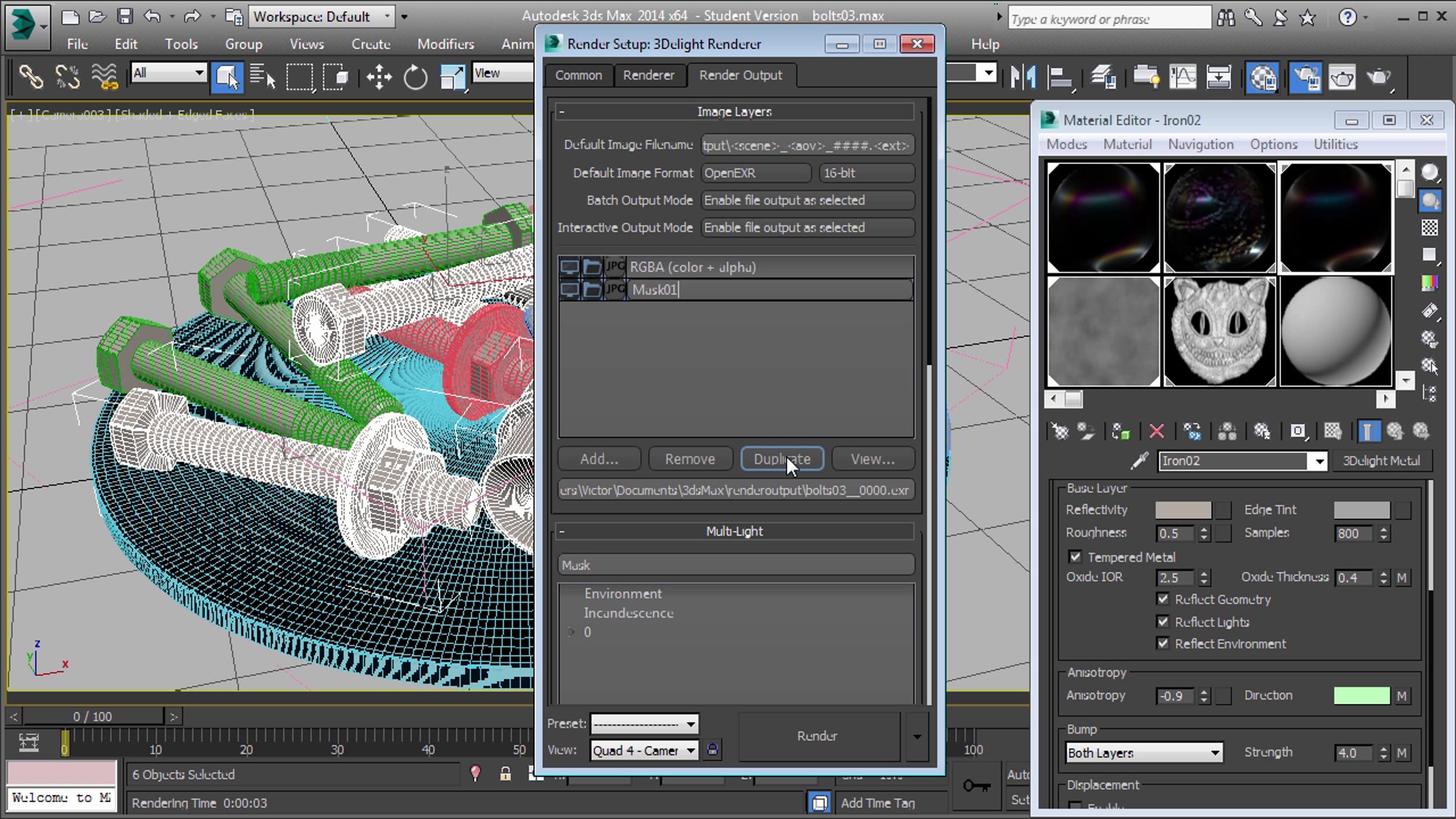Select the Link tool in main toolbar

pos(30,77)
